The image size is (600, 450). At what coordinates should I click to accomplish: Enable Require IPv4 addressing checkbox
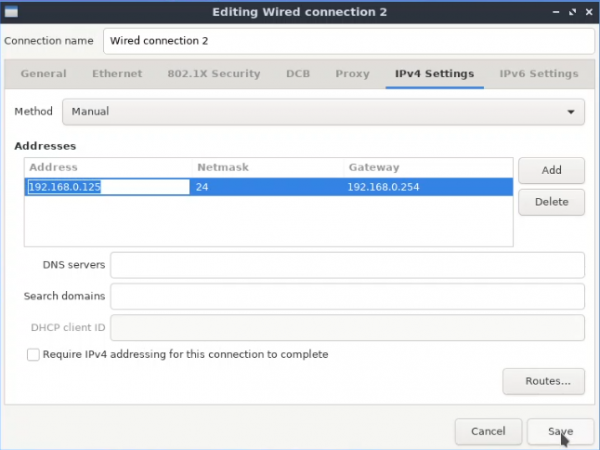point(33,354)
